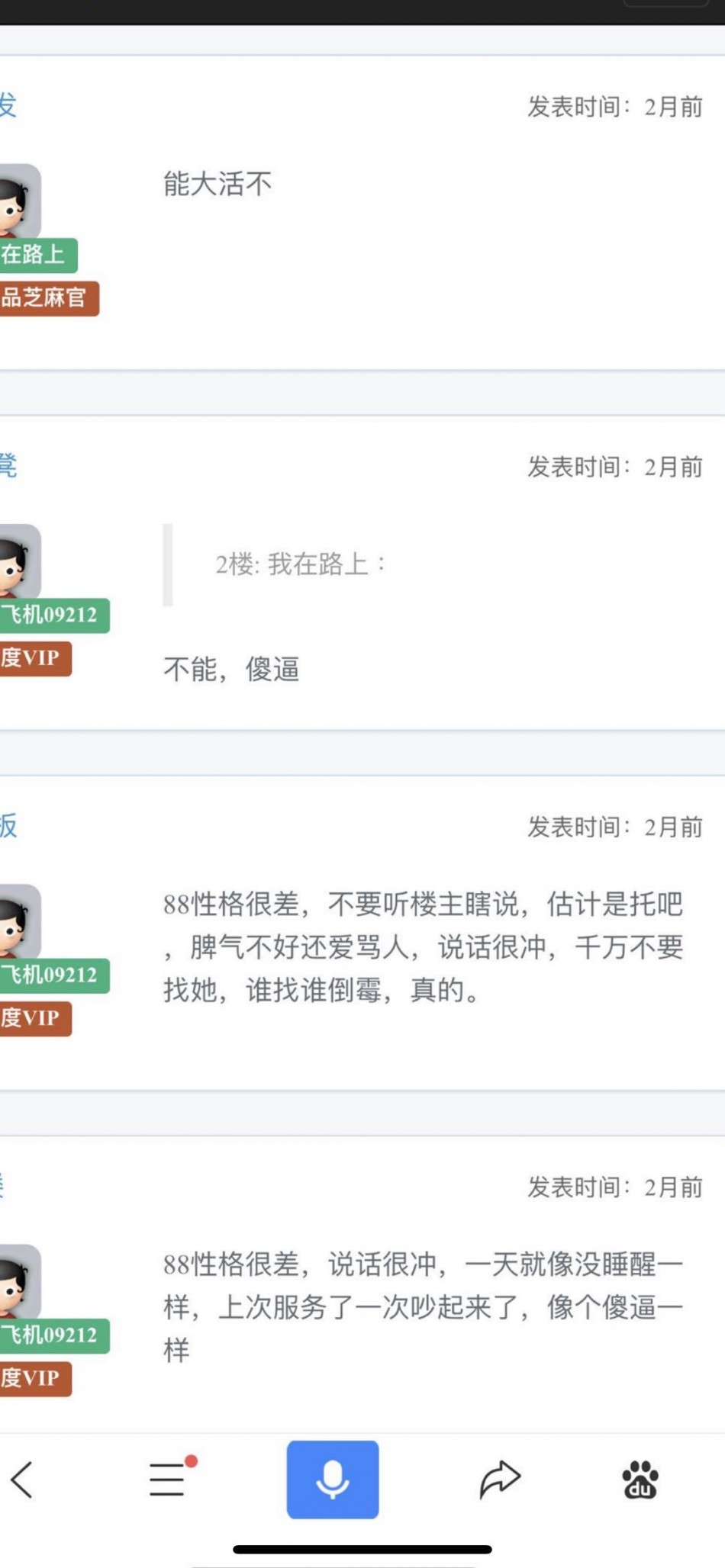Image resolution: width=725 pixels, height=1568 pixels.
Task: Tap the 品芝麻官 rank badge
Action: coord(47,298)
